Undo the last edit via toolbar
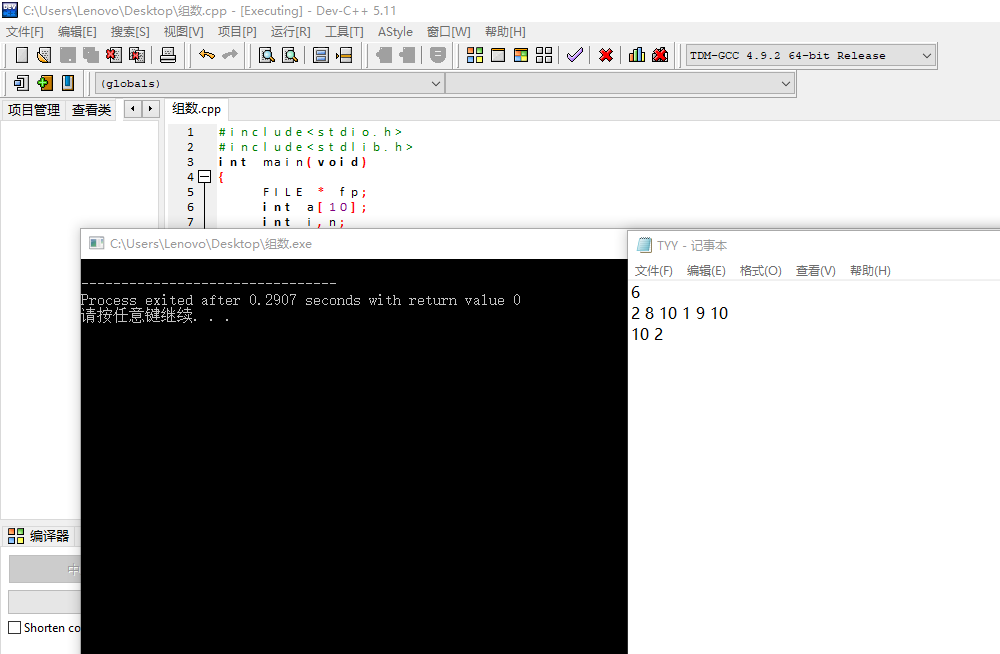This screenshot has width=1000, height=654. (x=207, y=55)
